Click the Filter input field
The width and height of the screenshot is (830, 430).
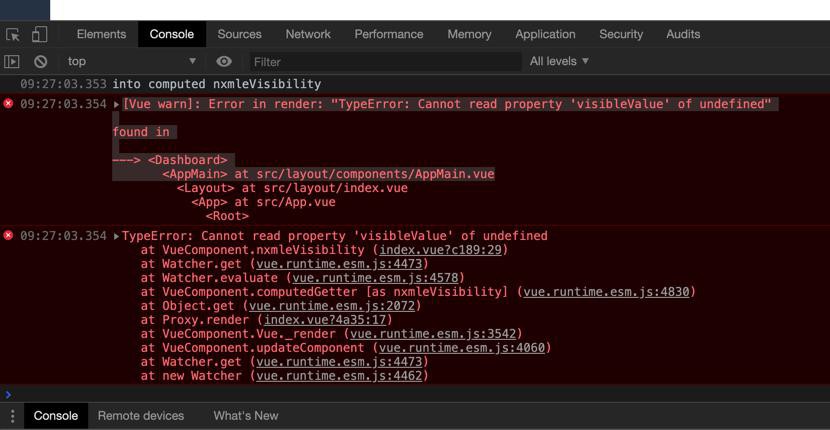[x=385, y=61]
